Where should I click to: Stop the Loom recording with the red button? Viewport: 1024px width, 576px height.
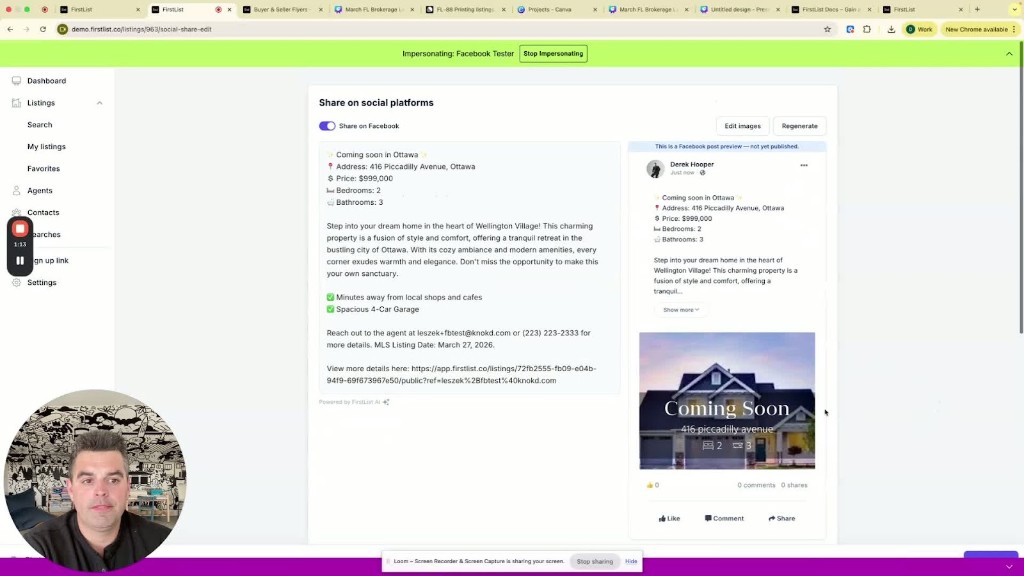point(19,228)
